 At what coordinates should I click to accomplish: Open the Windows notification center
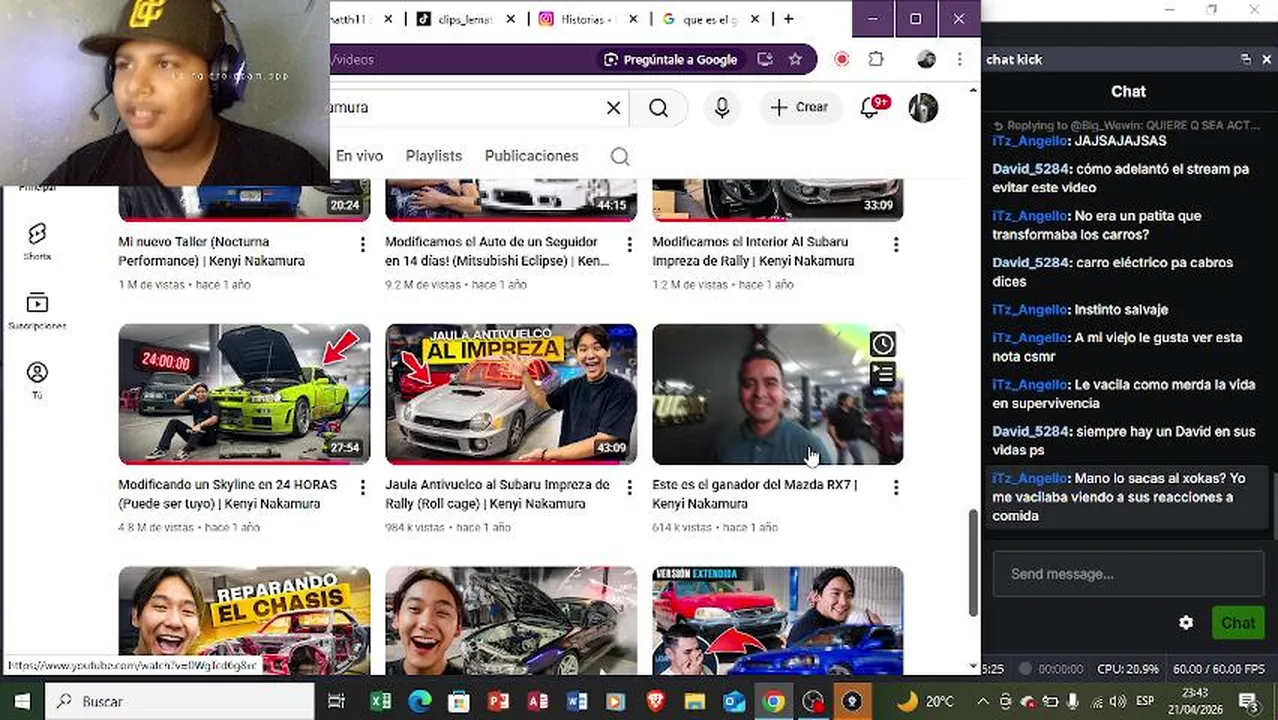point(1248,701)
